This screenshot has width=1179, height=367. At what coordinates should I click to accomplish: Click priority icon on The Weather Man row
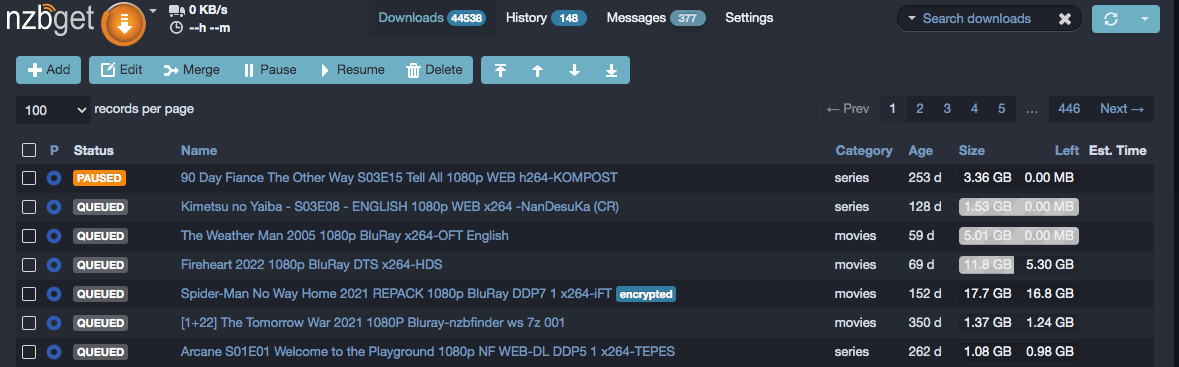point(53,236)
